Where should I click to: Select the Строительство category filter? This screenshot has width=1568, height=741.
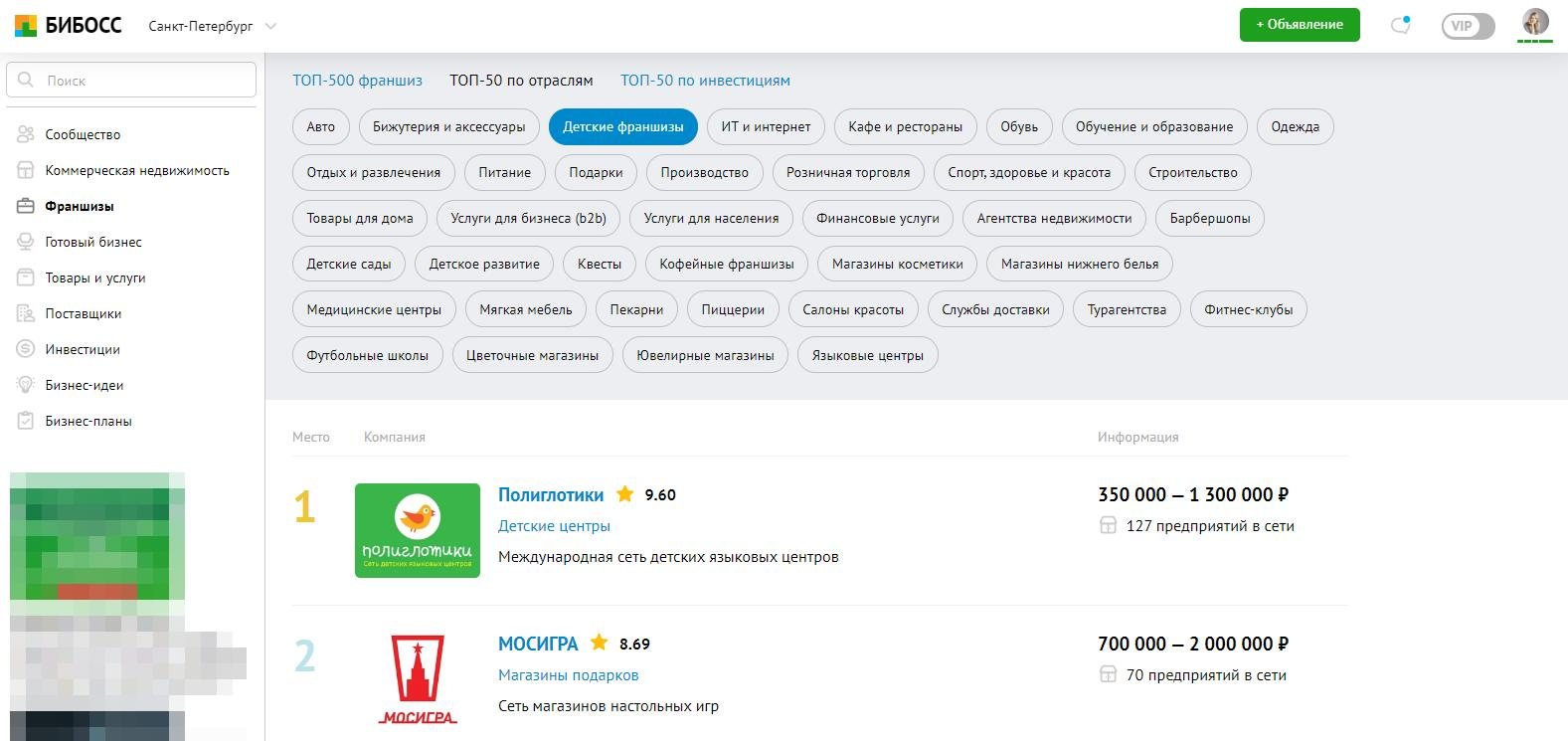point(1193,172)
